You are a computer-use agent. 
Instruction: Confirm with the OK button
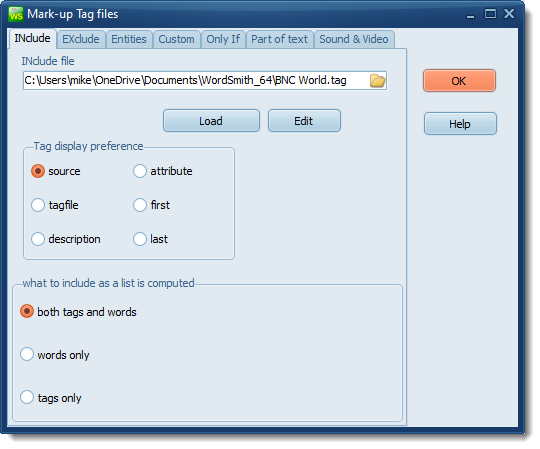pos(459,81)
